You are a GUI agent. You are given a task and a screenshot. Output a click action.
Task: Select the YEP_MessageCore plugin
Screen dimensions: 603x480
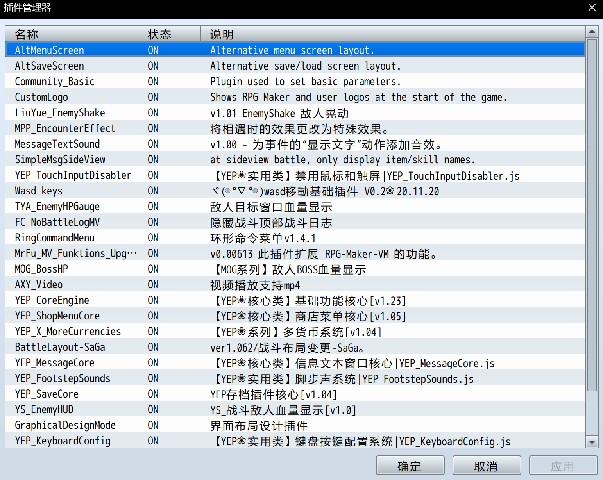(295, 363)
